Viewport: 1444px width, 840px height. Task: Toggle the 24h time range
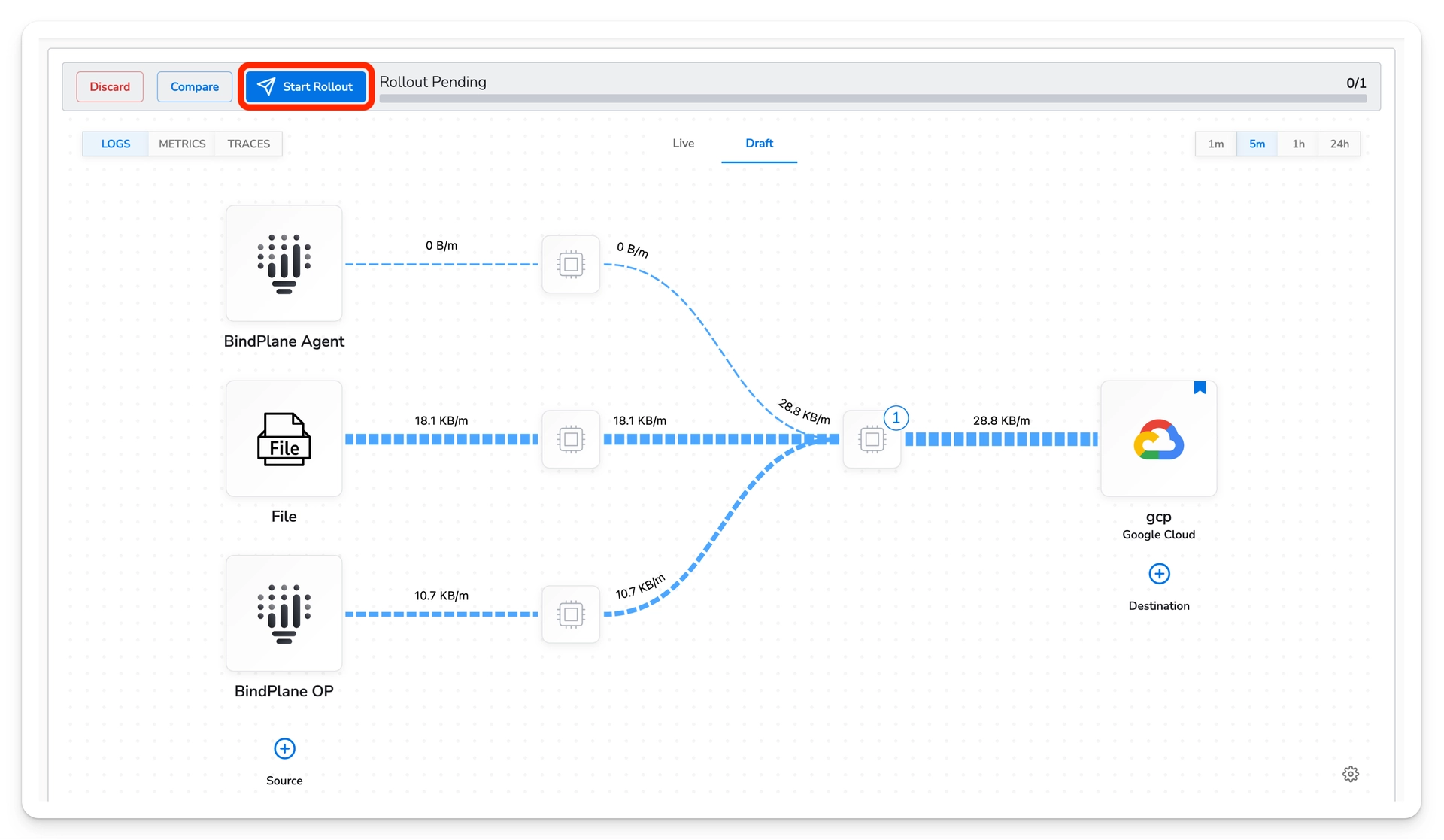[x=1340, y=144]
